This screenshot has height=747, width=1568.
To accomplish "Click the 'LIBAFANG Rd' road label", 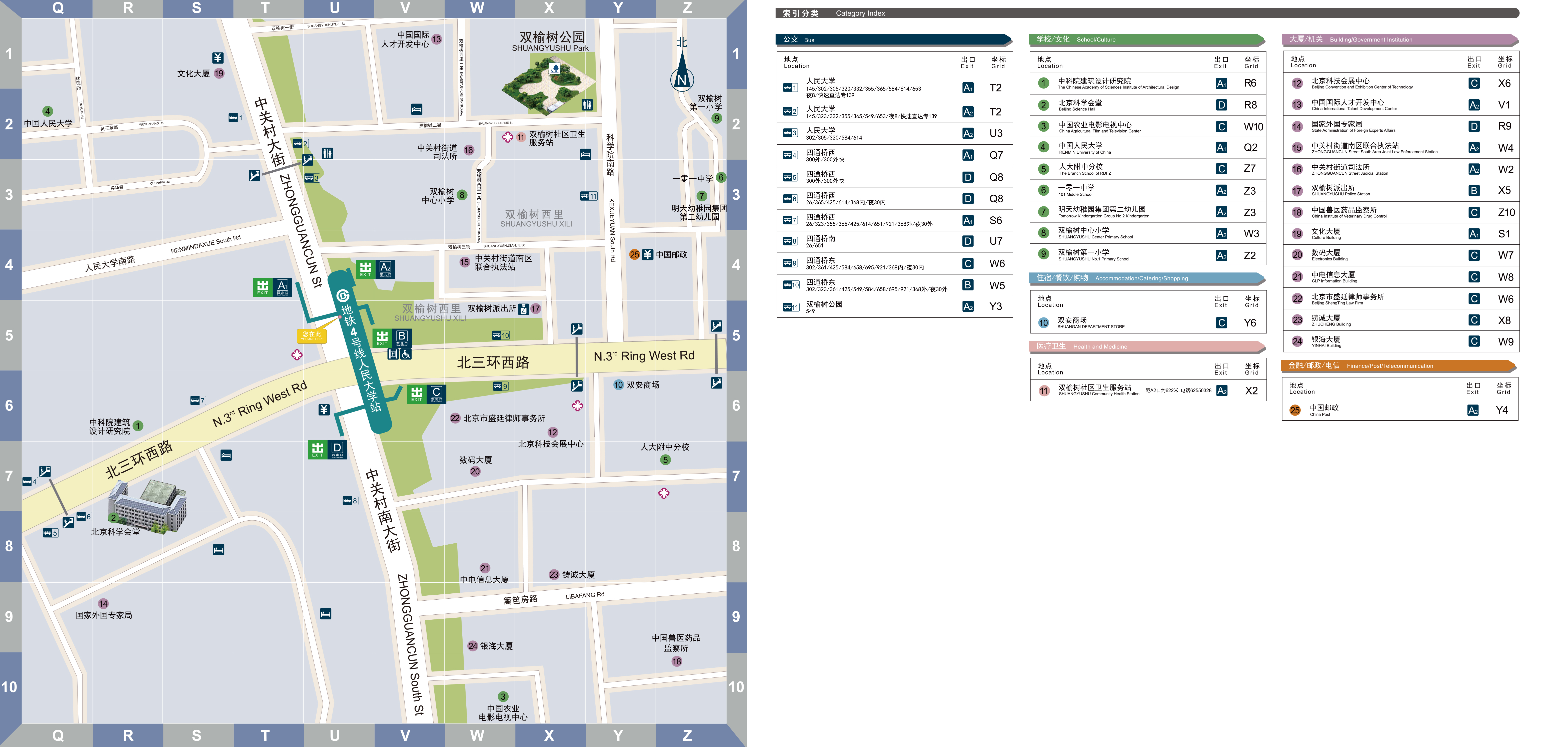I will pos(585,595).
